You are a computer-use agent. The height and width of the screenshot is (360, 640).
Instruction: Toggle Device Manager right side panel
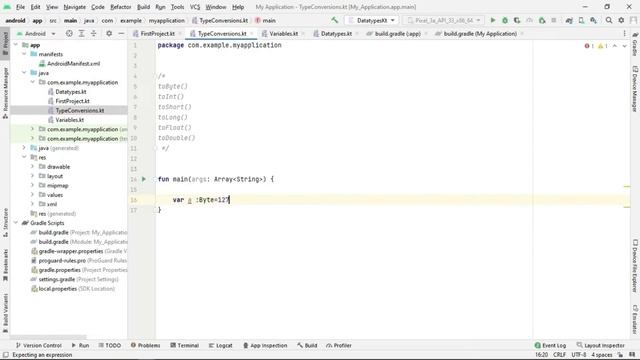click(635, 89)
